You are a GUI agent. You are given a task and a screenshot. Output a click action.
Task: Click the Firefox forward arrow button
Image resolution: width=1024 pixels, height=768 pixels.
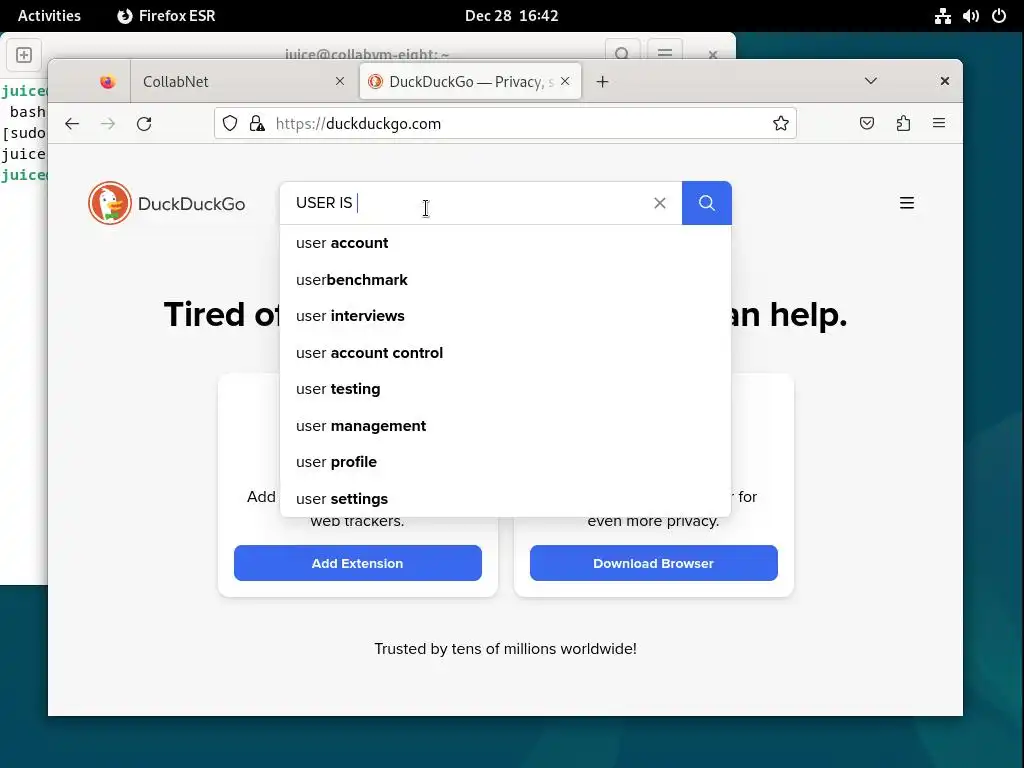(x=108, y=123)
